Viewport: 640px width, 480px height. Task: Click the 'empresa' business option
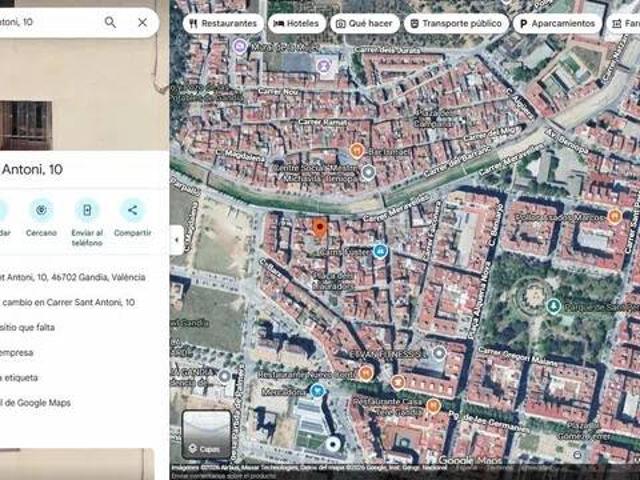pyautogui.click(x=17, y=352)
